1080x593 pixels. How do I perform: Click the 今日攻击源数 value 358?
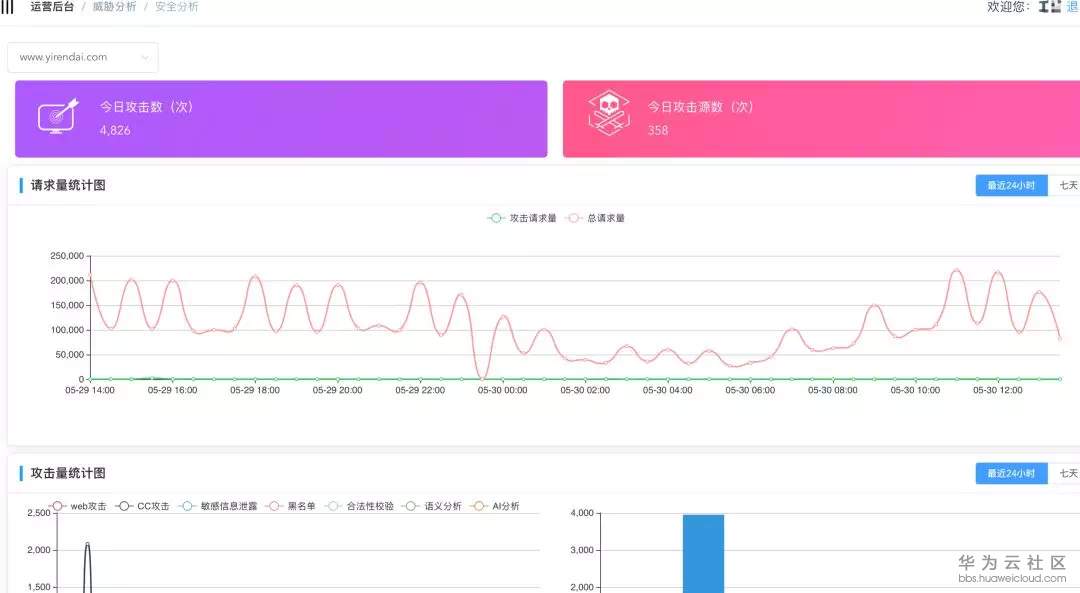pos(658,130)
